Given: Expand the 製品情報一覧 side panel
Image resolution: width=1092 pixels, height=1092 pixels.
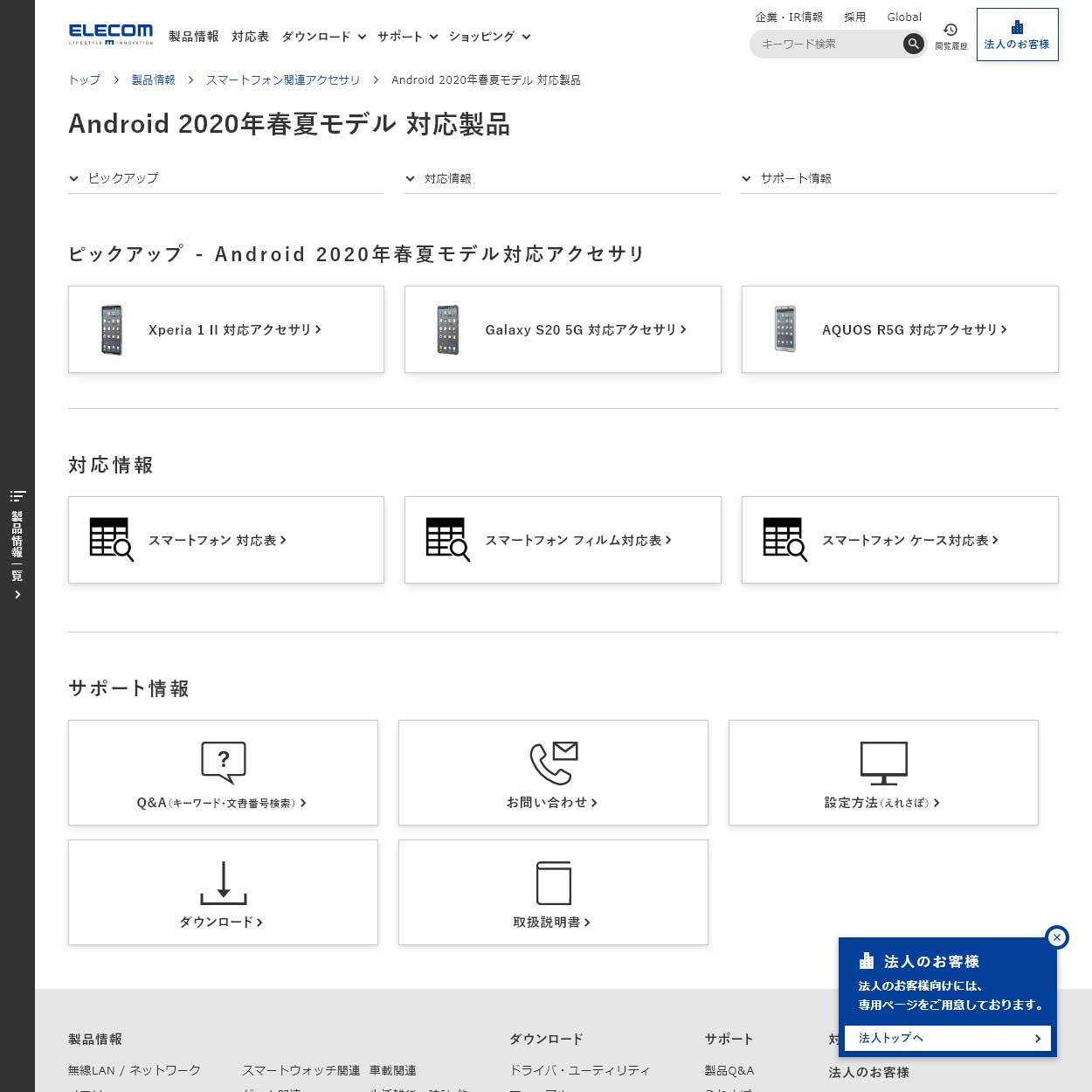Looking at the screenshot, I should click(17, 545).
